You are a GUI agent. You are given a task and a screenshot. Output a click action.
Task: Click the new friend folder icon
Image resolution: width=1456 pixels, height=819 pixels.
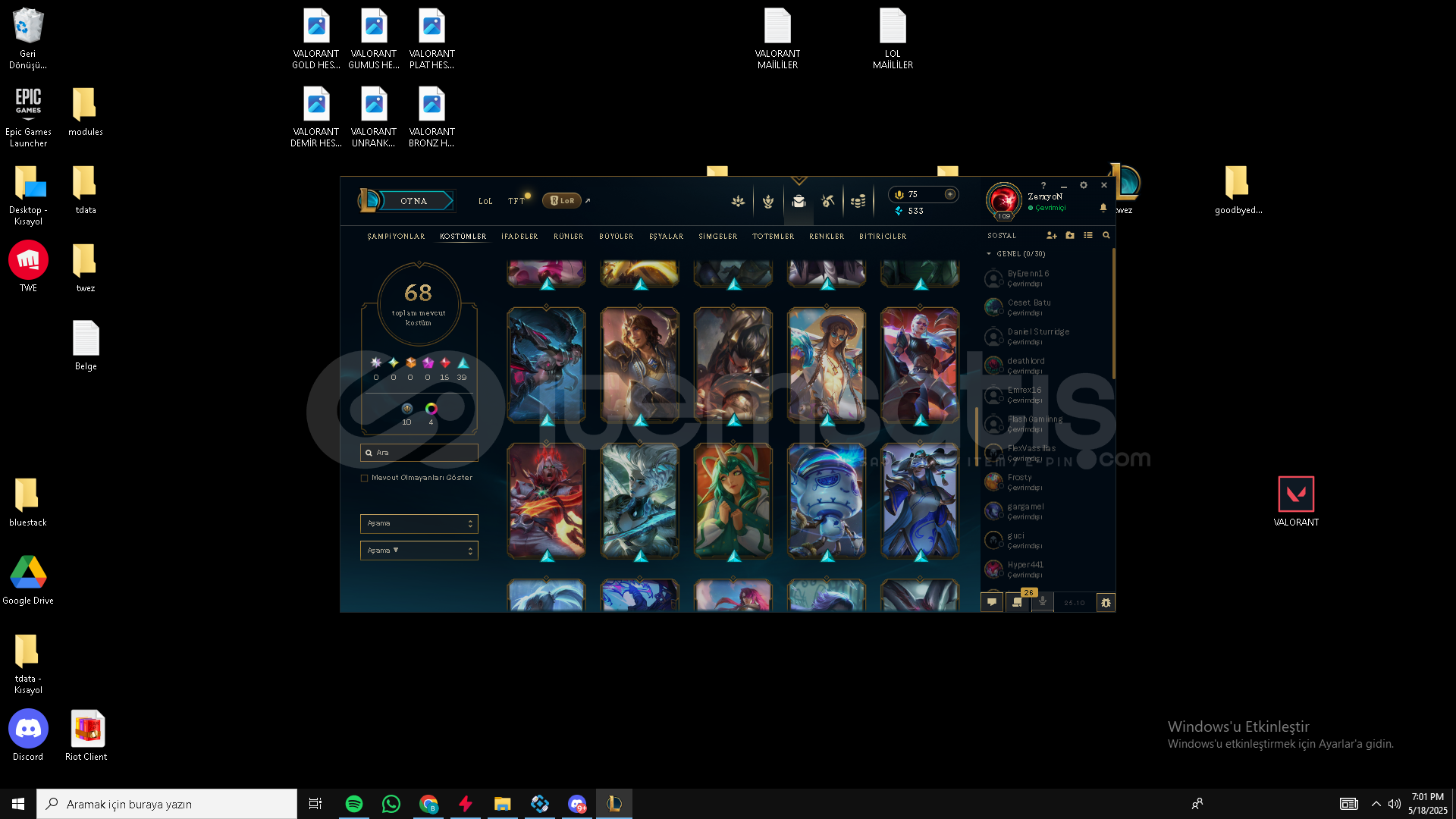(1070, 236)
